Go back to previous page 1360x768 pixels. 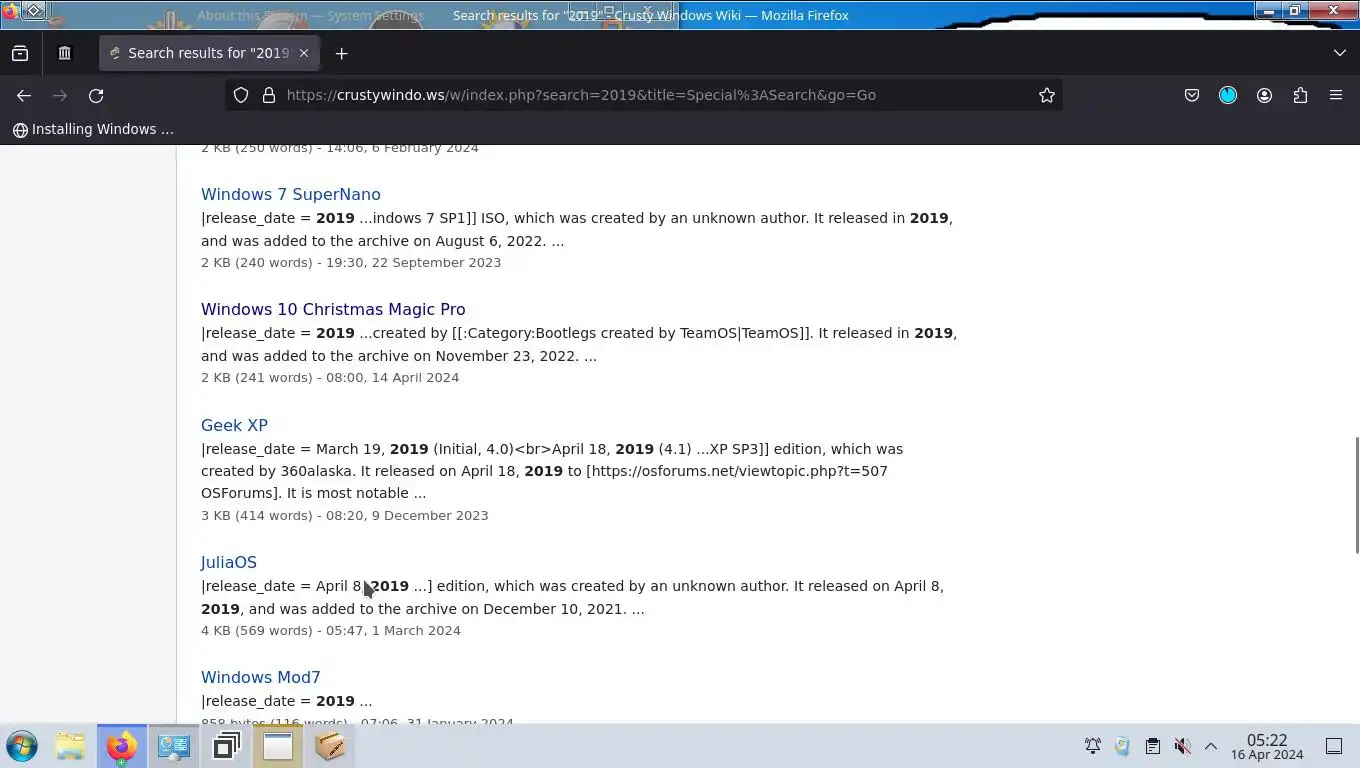(24, 95)
